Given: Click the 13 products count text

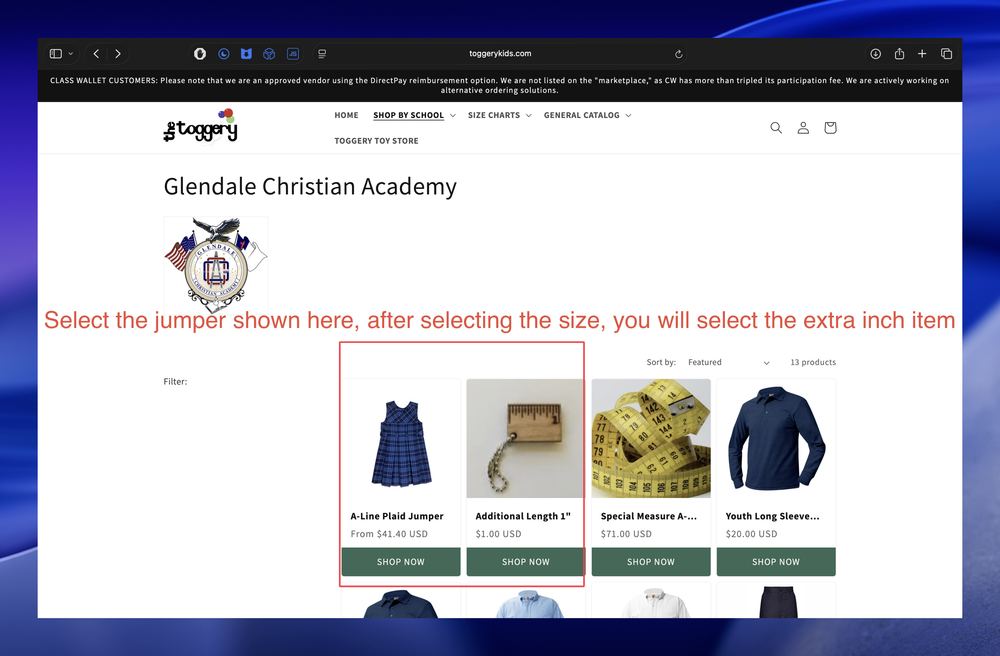Looking at the screenshot, I should pyautogui.click(x=813, y=362).
